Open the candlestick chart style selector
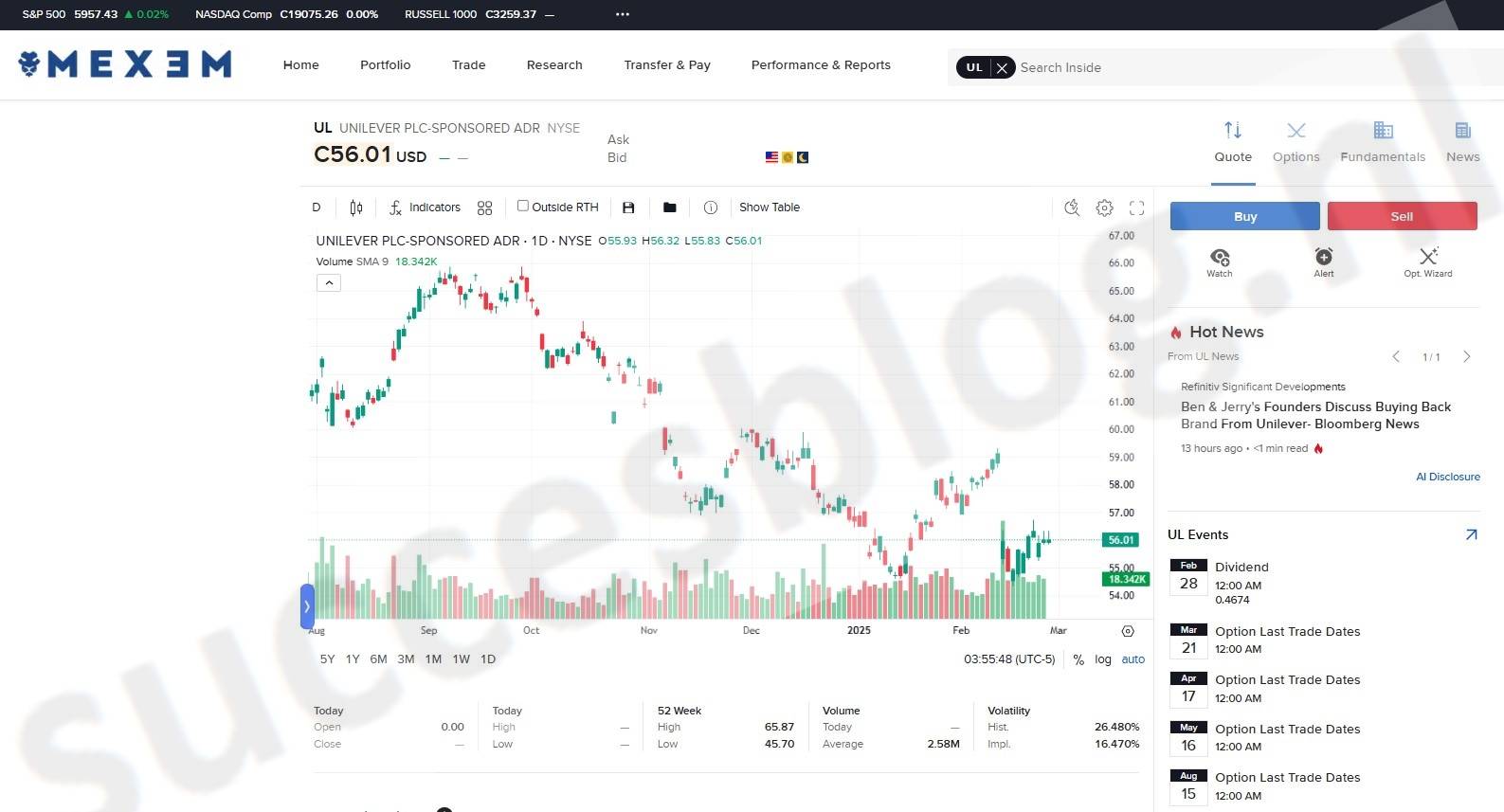The image size is (1504, 812). (356, 208)
